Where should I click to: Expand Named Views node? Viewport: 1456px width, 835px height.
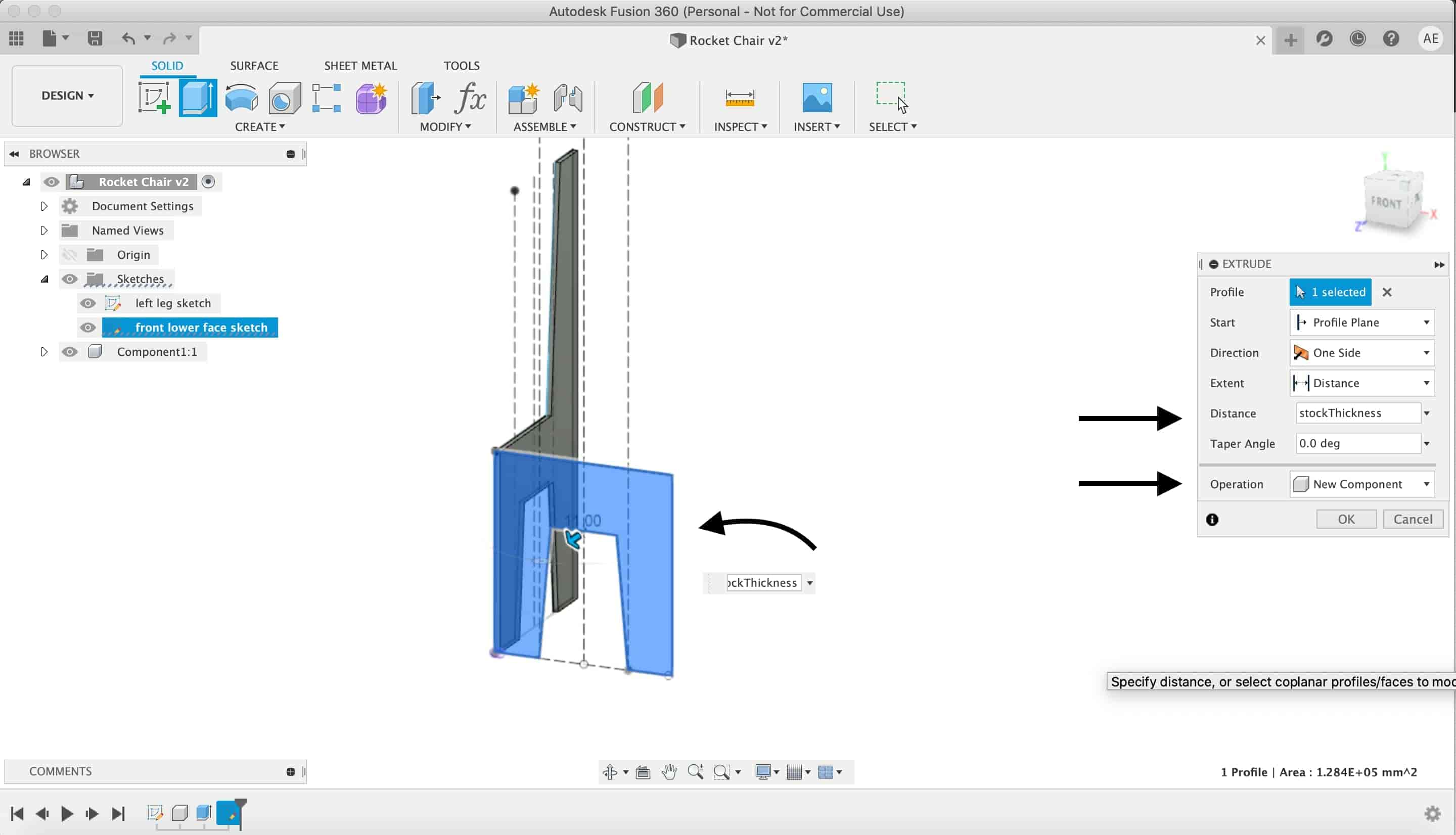pyautogui.click(x=44, y=230)
